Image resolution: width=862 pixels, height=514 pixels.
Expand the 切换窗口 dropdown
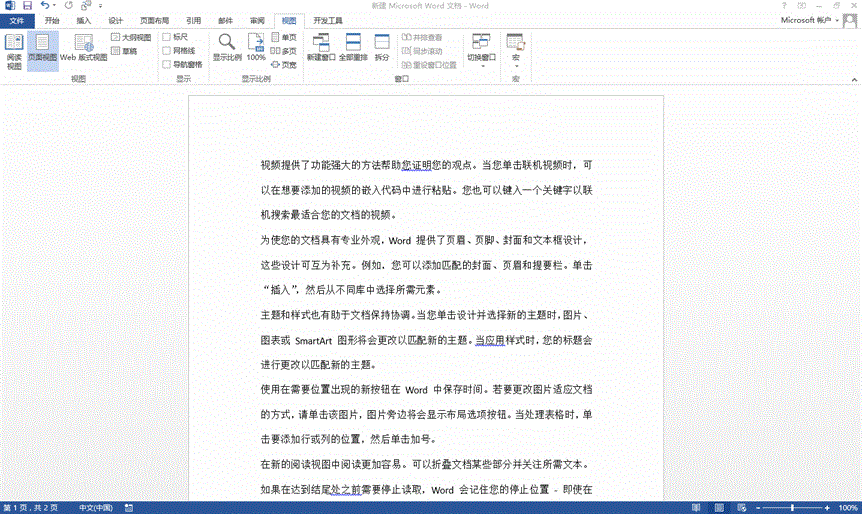[481, 50]
